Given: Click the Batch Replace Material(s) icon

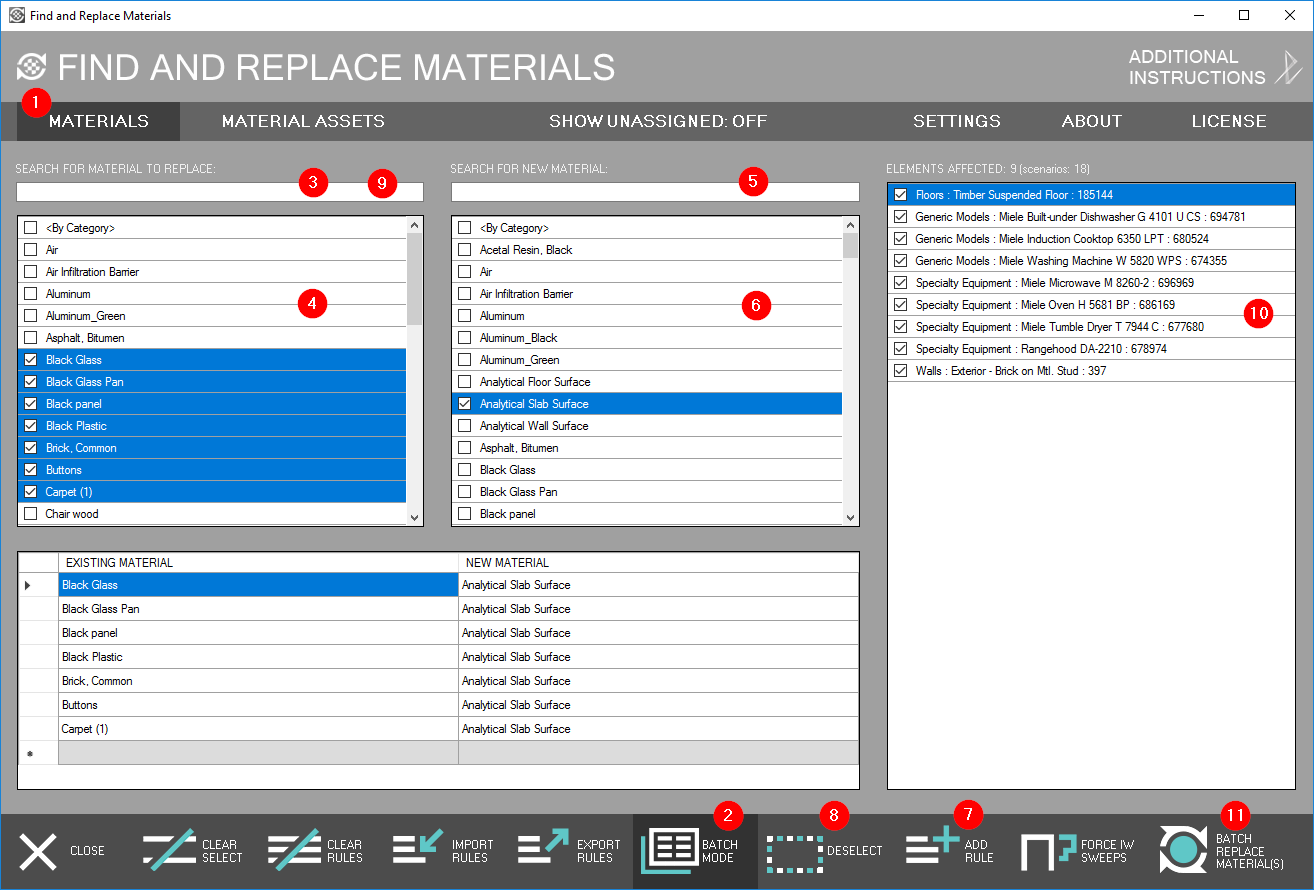Looking at the screenshot, I should coord(1184,851).
